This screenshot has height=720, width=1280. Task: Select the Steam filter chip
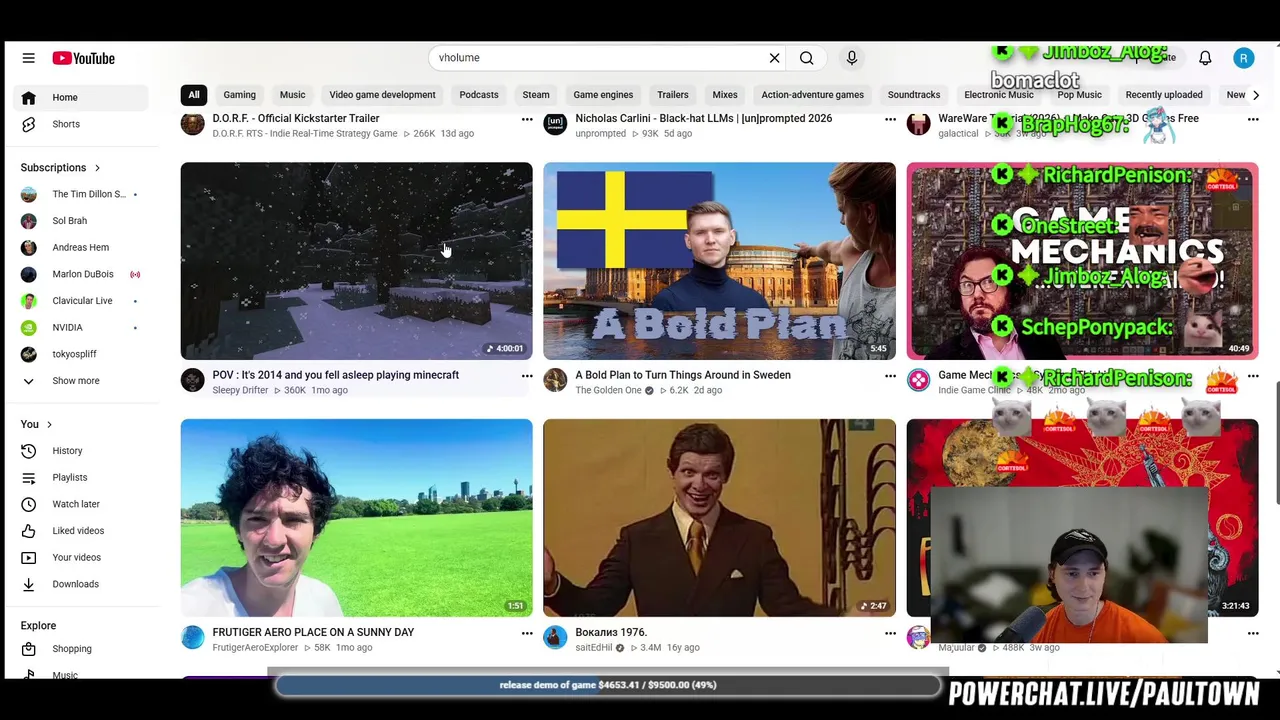coord(536,95)
